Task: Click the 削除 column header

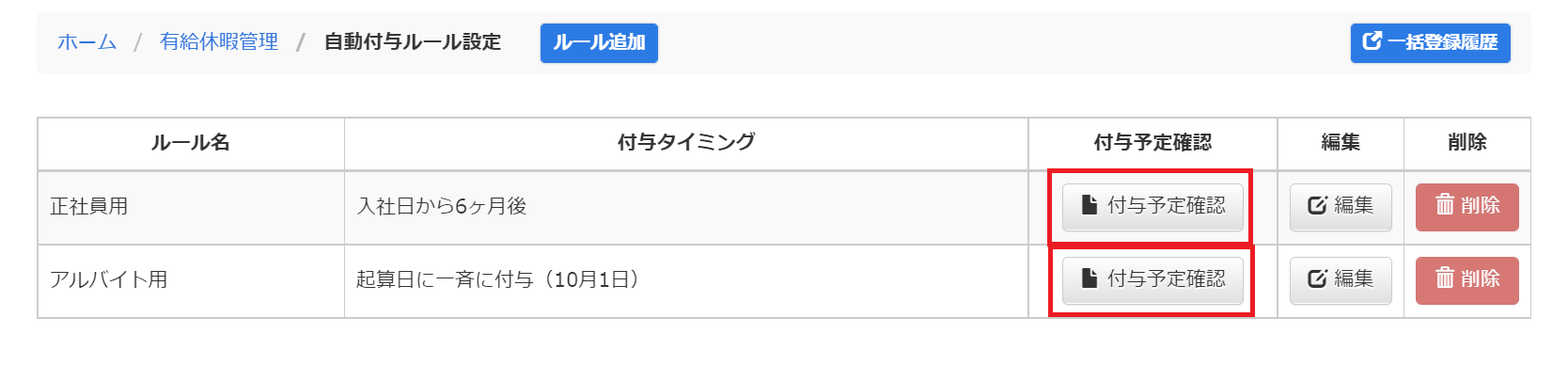Action: point(1467,143)
